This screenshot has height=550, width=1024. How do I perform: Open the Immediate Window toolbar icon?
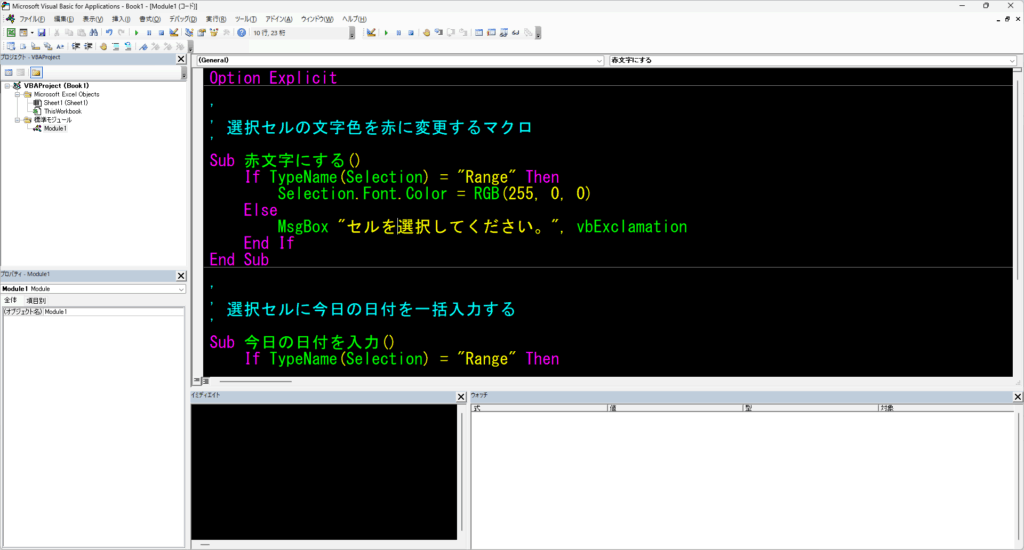click(x=491, y=33)
